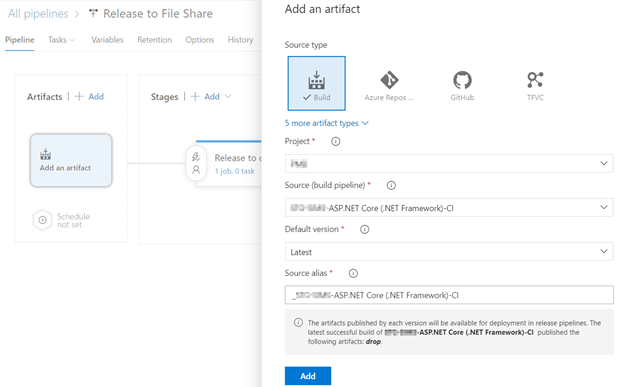Screen dimensions: 624x387
Task: Open the Default version dropdown showing Latest
Action: [449, 252]
